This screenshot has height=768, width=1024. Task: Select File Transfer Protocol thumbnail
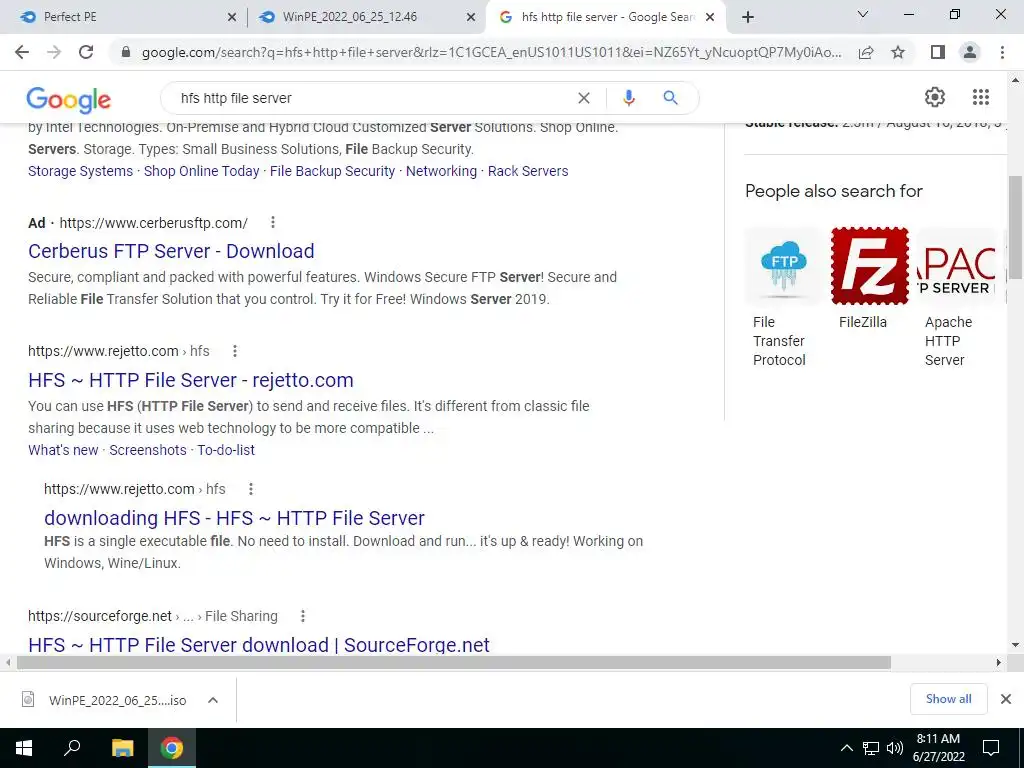784,266
